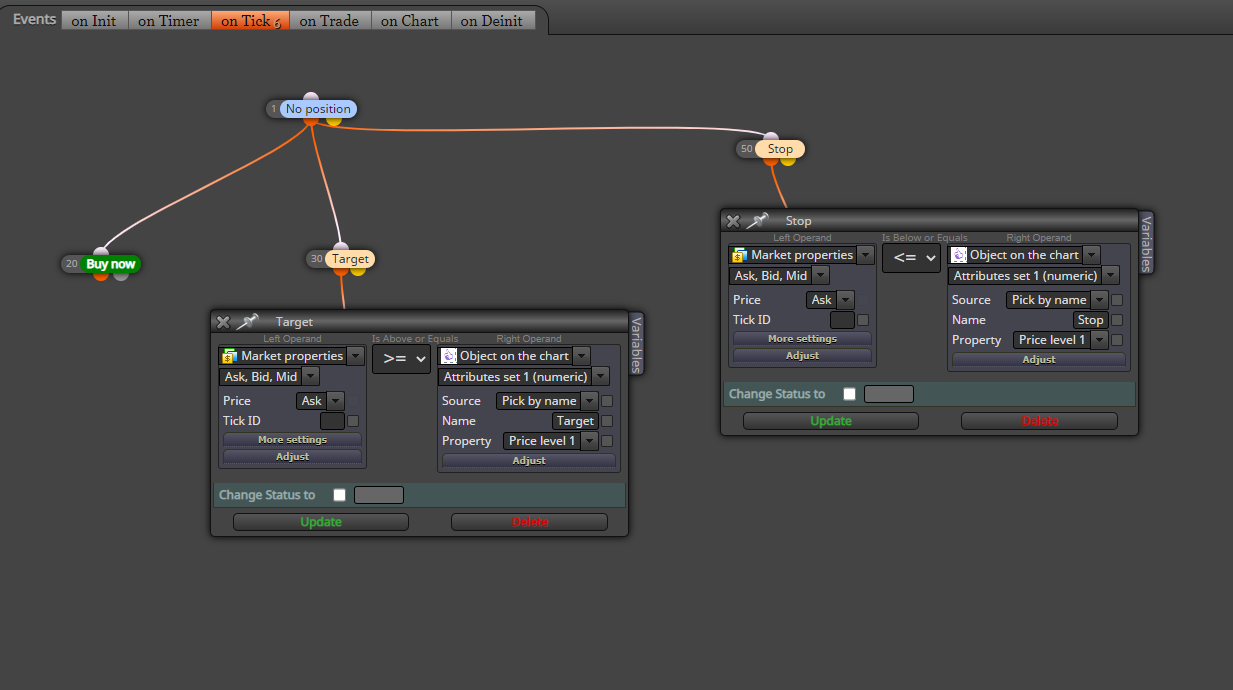Open the Variables side tab on Target panel
Viewport: 1233px width, 690px height.
tap(637, 343)
